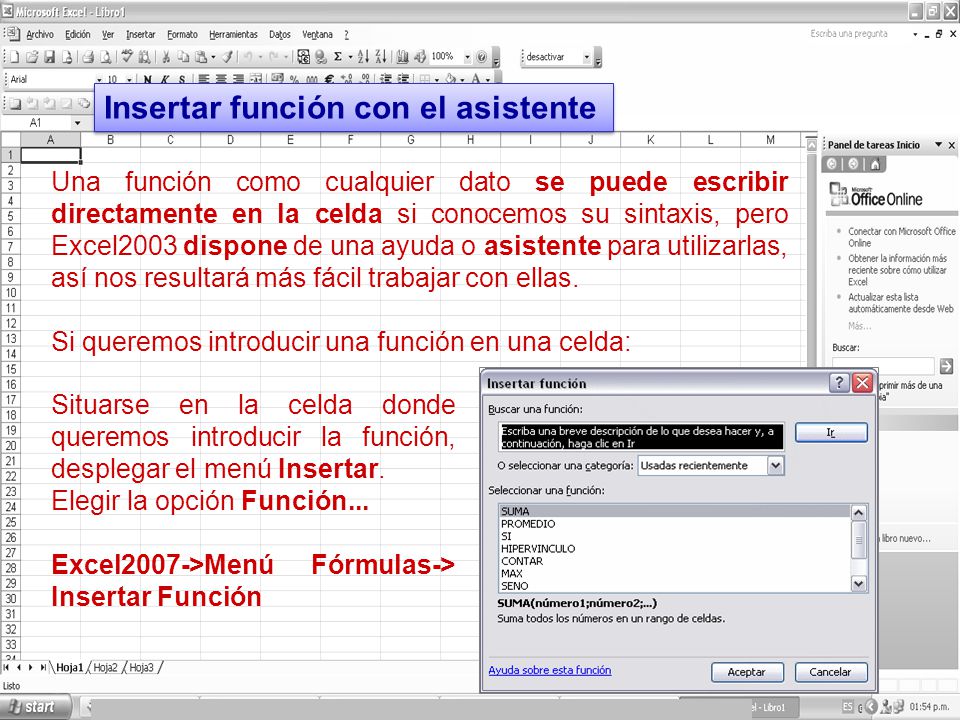Screen dimensions: 960x720
Task: Click the Save icon in toolbar
Action: coord(50,57)
